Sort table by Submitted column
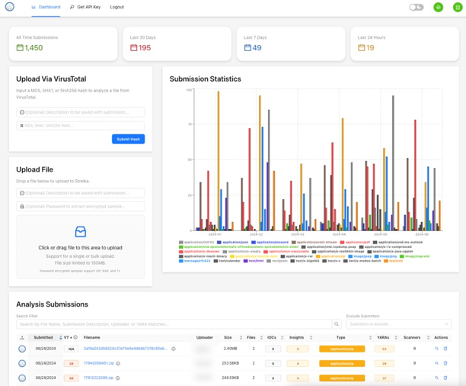466x386 pixels. click(x=45, y=338)
